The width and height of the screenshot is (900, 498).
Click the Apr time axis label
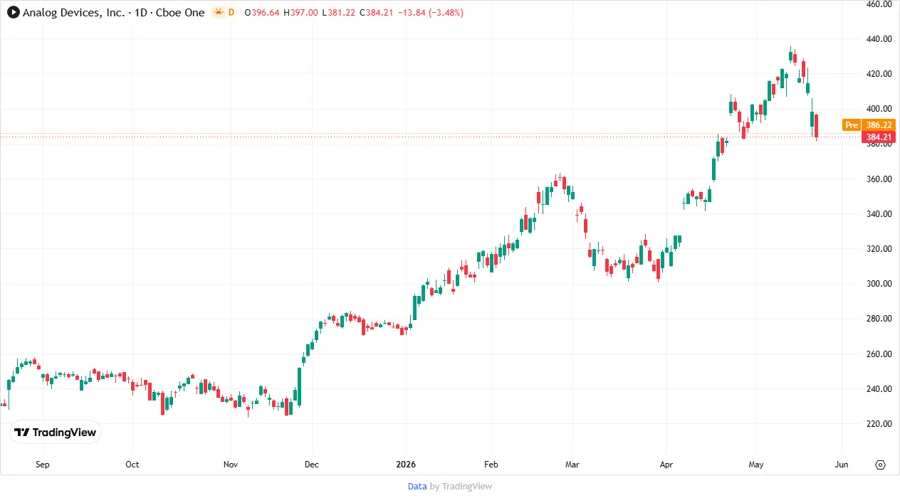click(666, 465)
